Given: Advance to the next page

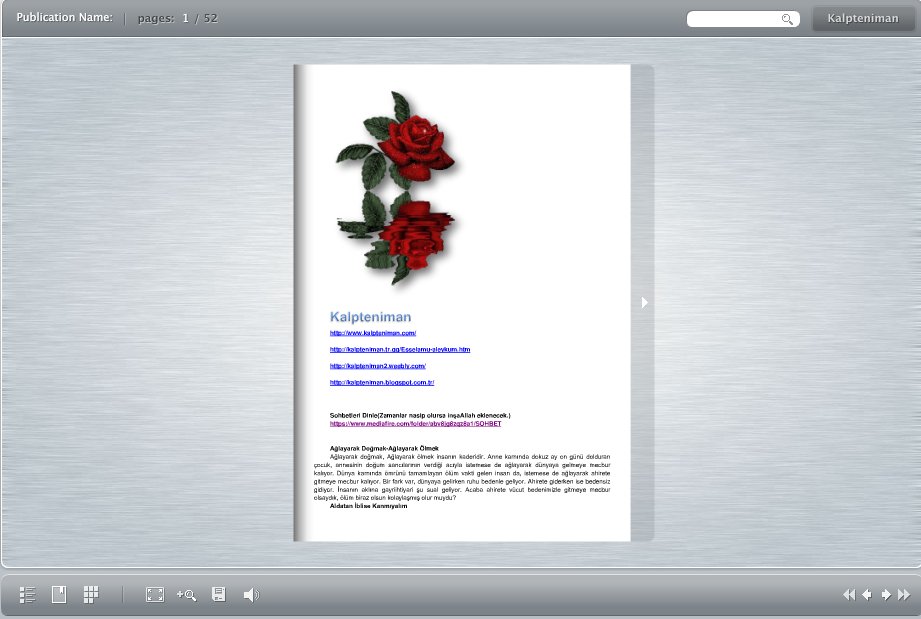Looking at the screenshot, I should (x=886, y=595).
